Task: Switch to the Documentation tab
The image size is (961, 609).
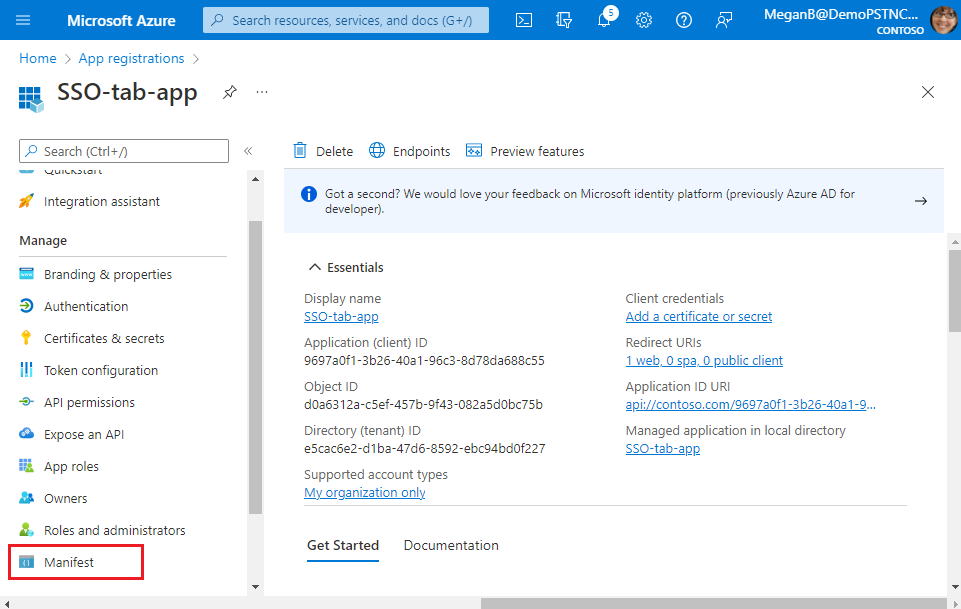Action: point(451,545)
